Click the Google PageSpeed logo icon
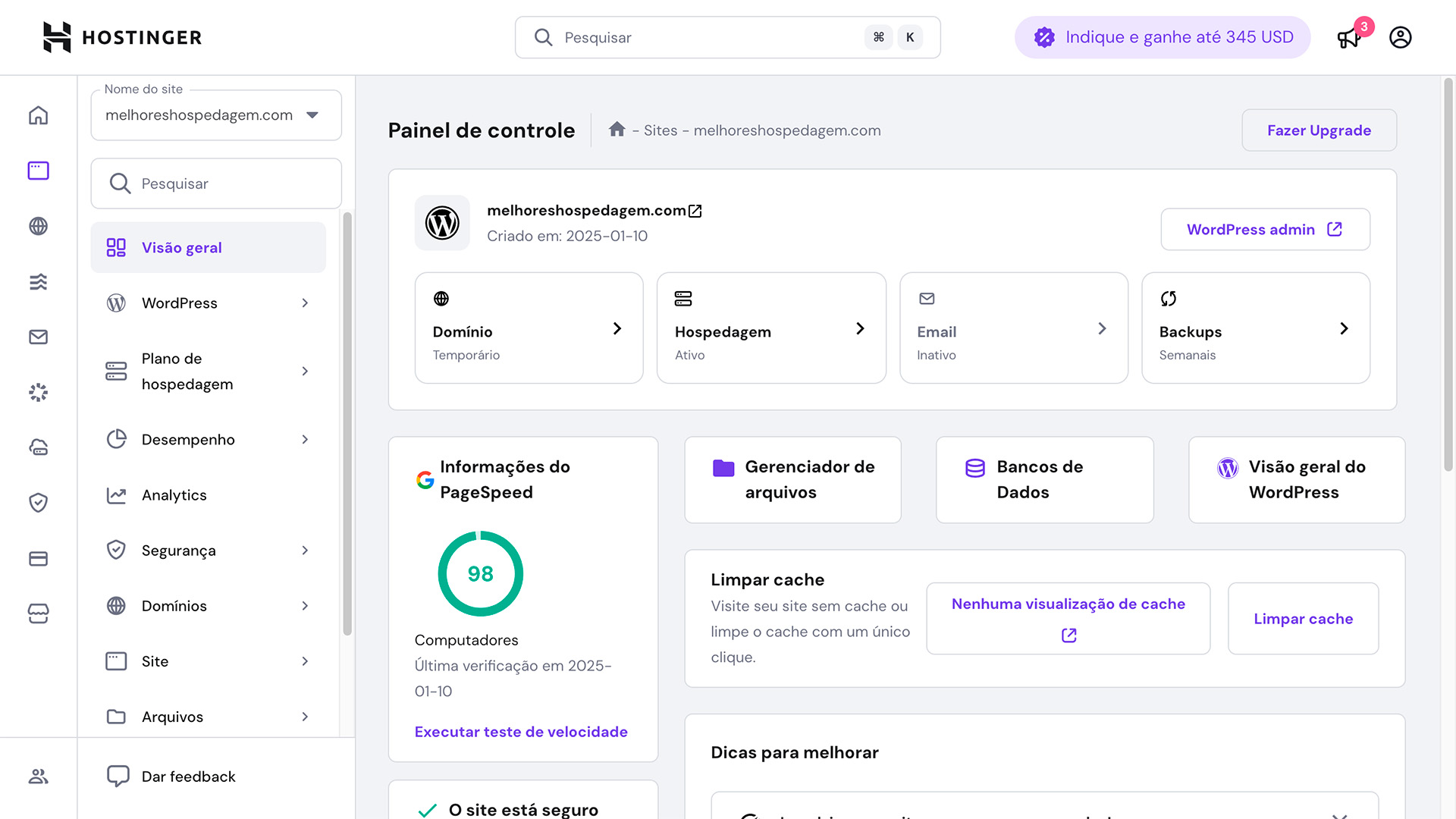The image size is (1456, 819). pyautogui.click(x=425, y=479)
